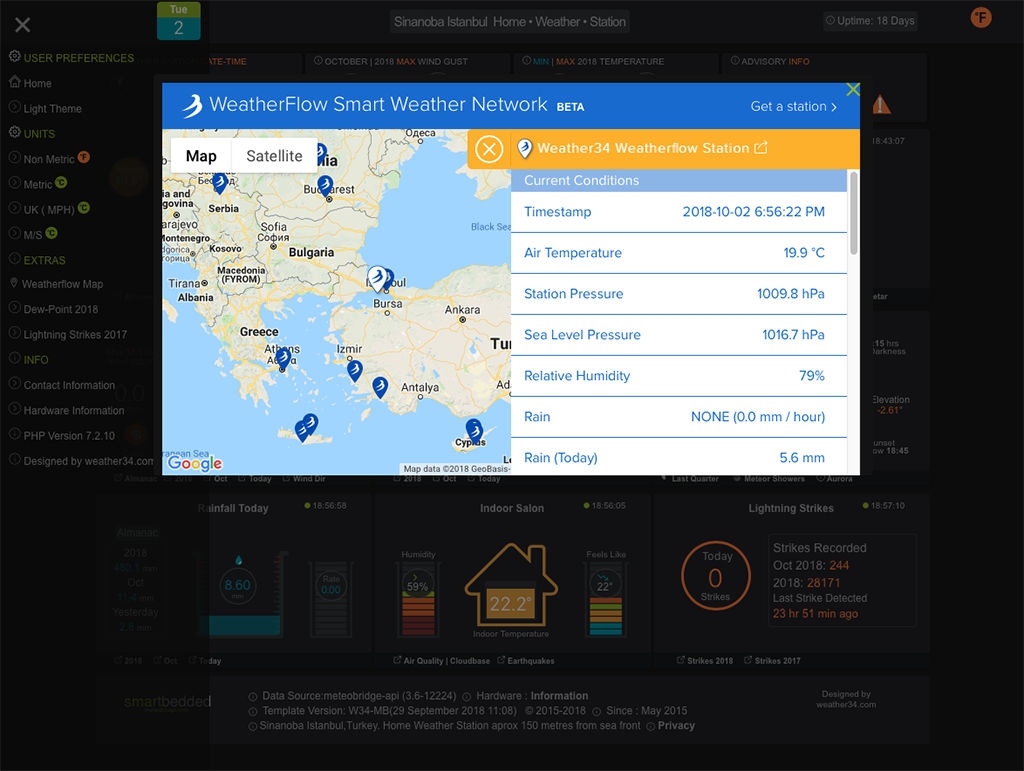Open Hardware : Information link in footer
Screen dimensions: 1024x771
[532, 696]
